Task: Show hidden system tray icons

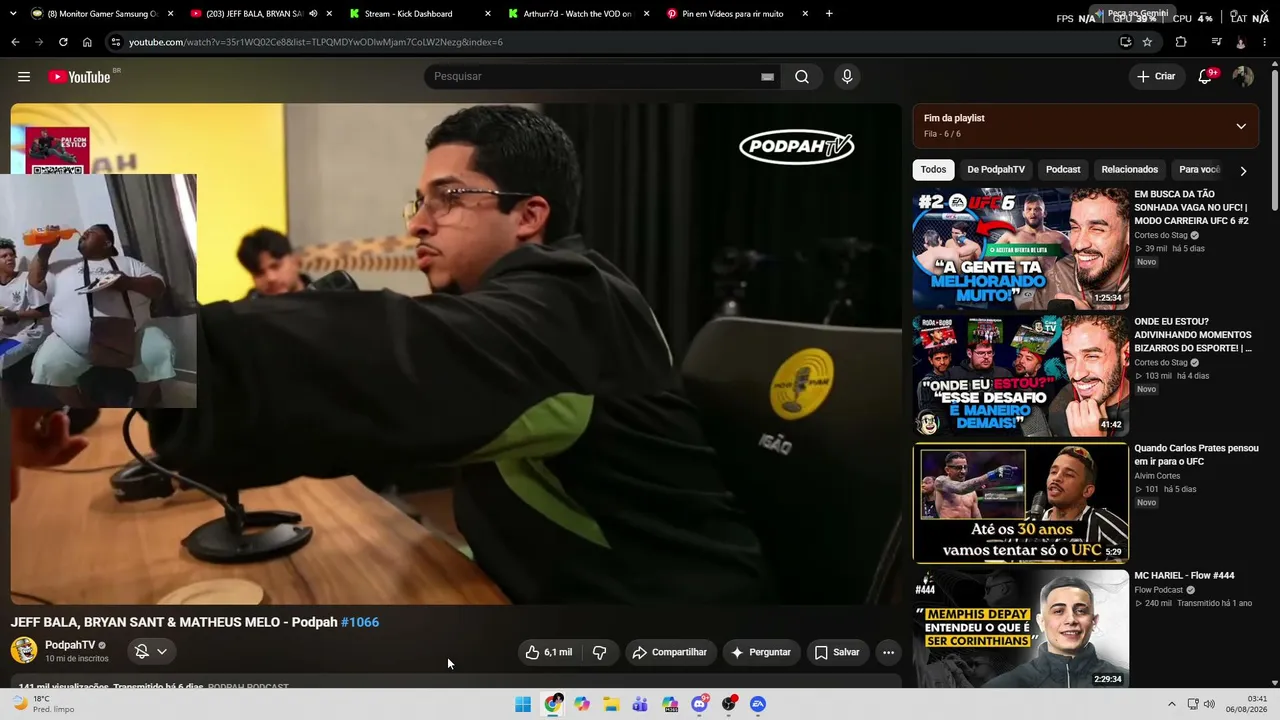Action: point(1172,704)
